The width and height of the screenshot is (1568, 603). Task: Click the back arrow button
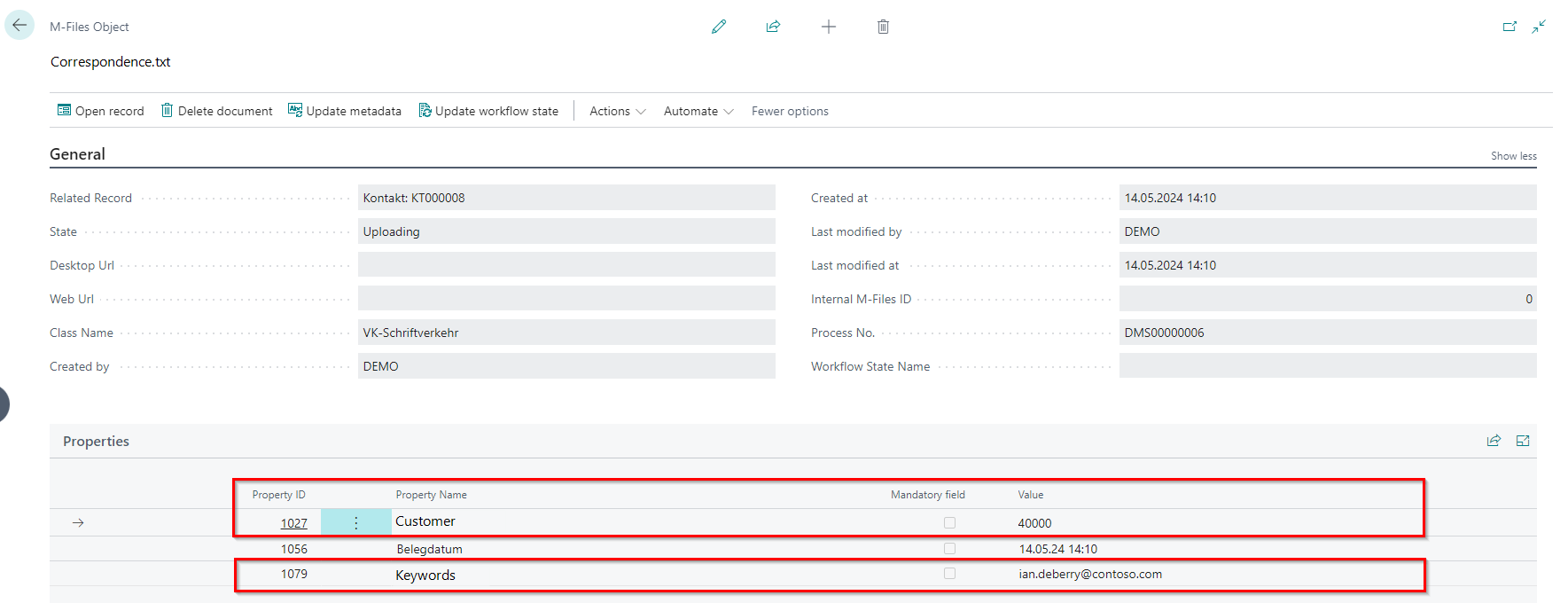pos(20,26)
